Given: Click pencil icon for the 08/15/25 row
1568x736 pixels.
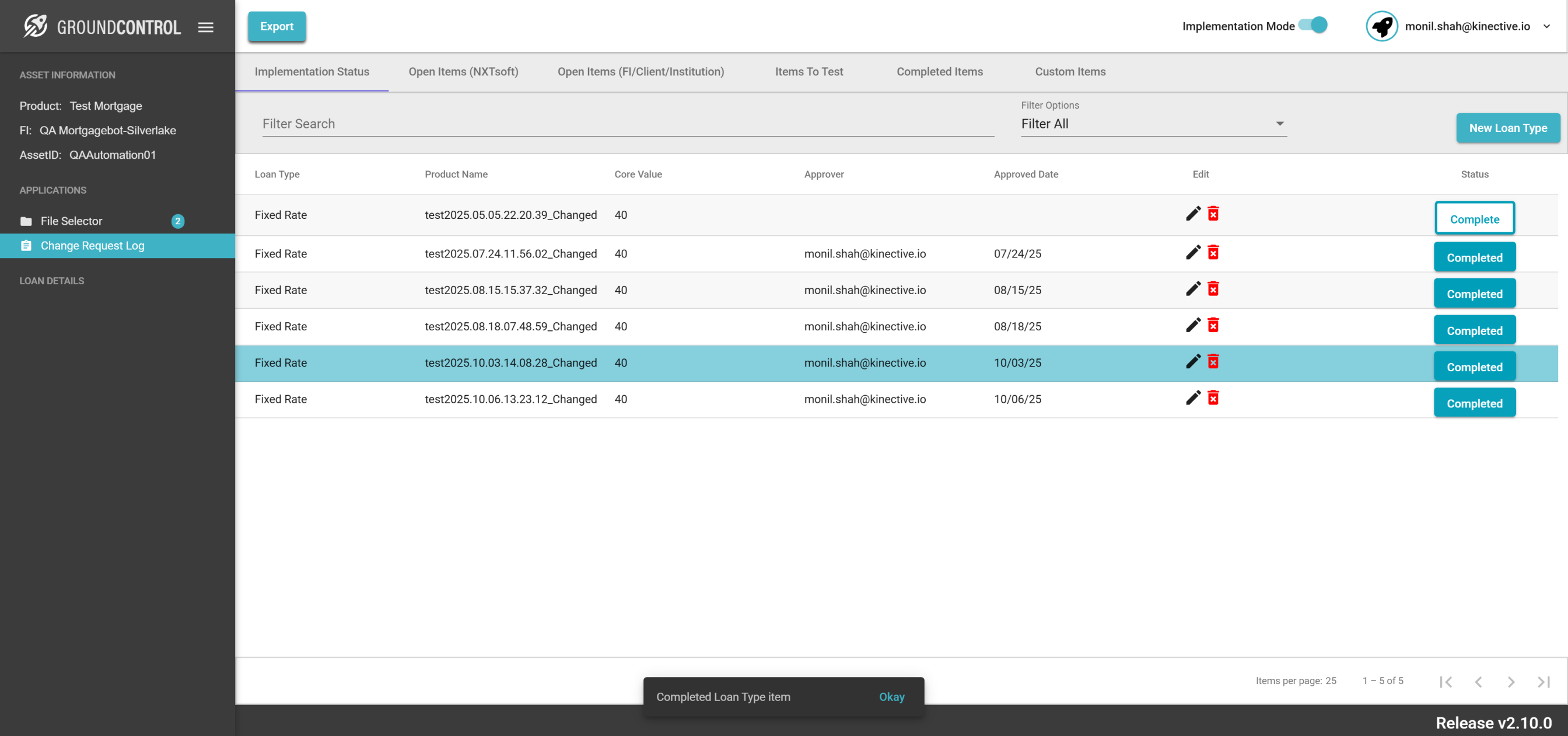Looking at the screenshot, I should (x=1193, y=289).
